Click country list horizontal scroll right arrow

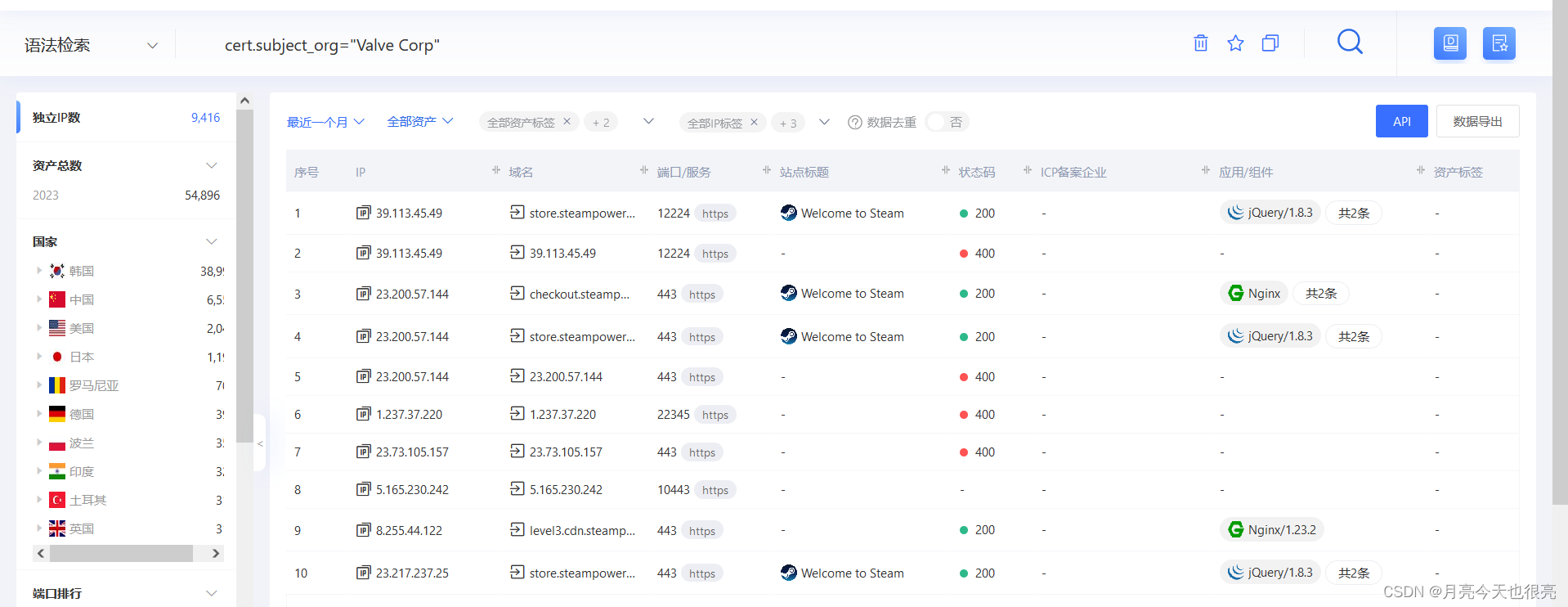point(216,554)
